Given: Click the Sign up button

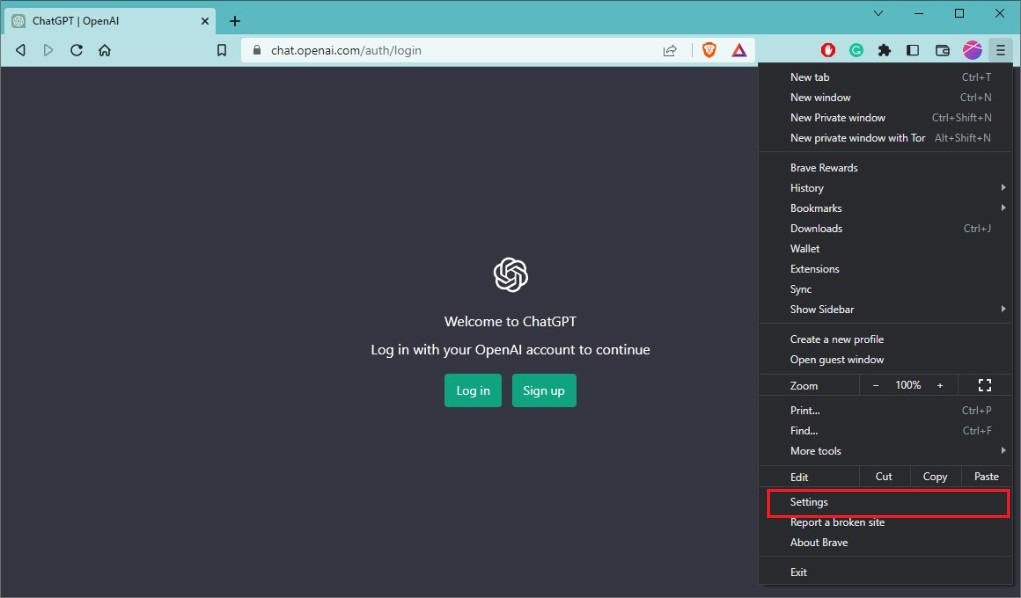Looking at the screenshot, I should [x=543, y=390].
